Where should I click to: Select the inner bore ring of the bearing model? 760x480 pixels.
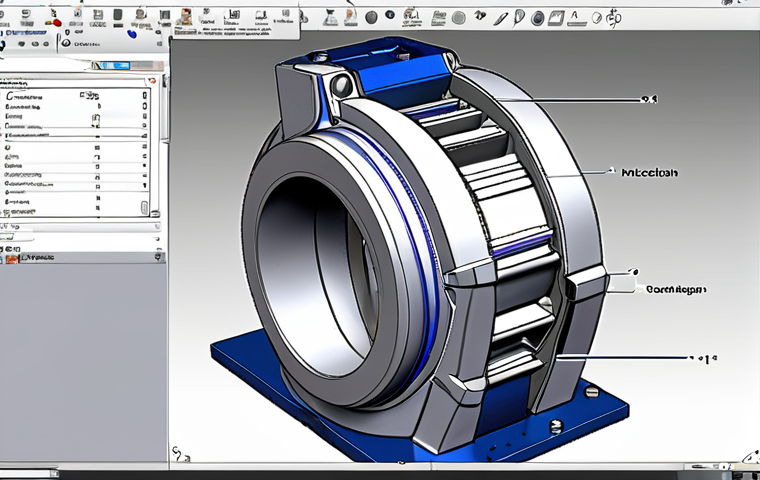[317, 276]
